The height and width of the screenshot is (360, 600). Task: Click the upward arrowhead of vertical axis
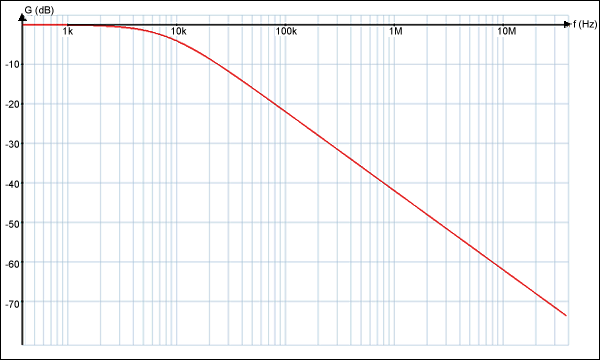point(22,17)
